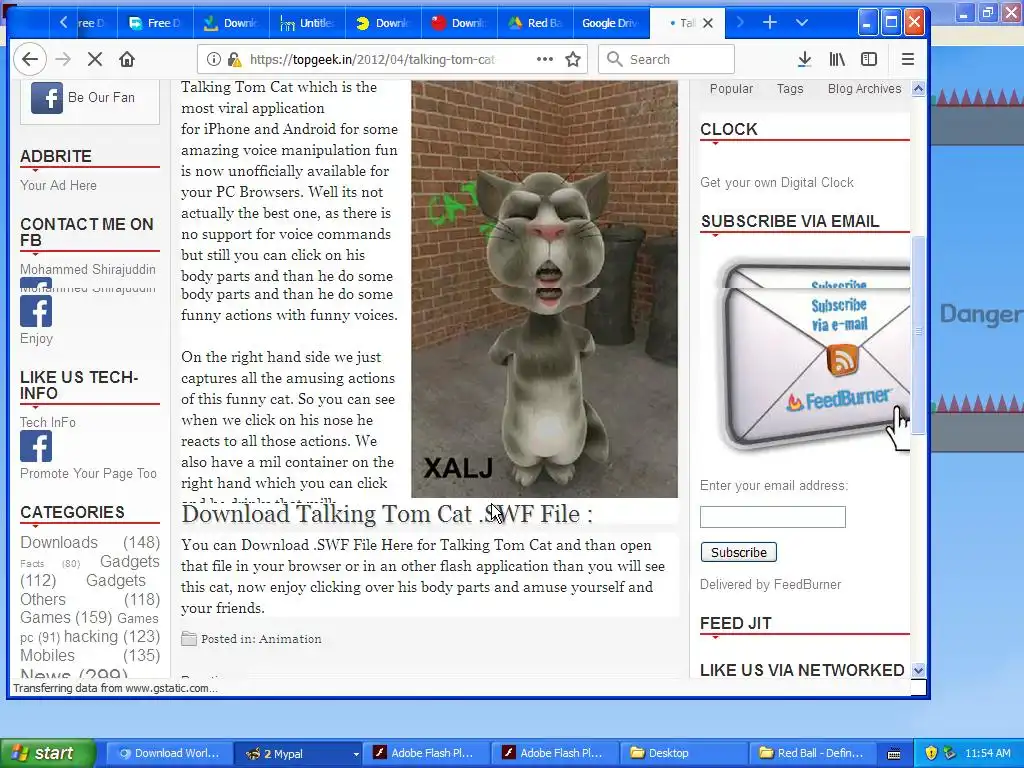Open the library bookmarks icon

[837, 59]
